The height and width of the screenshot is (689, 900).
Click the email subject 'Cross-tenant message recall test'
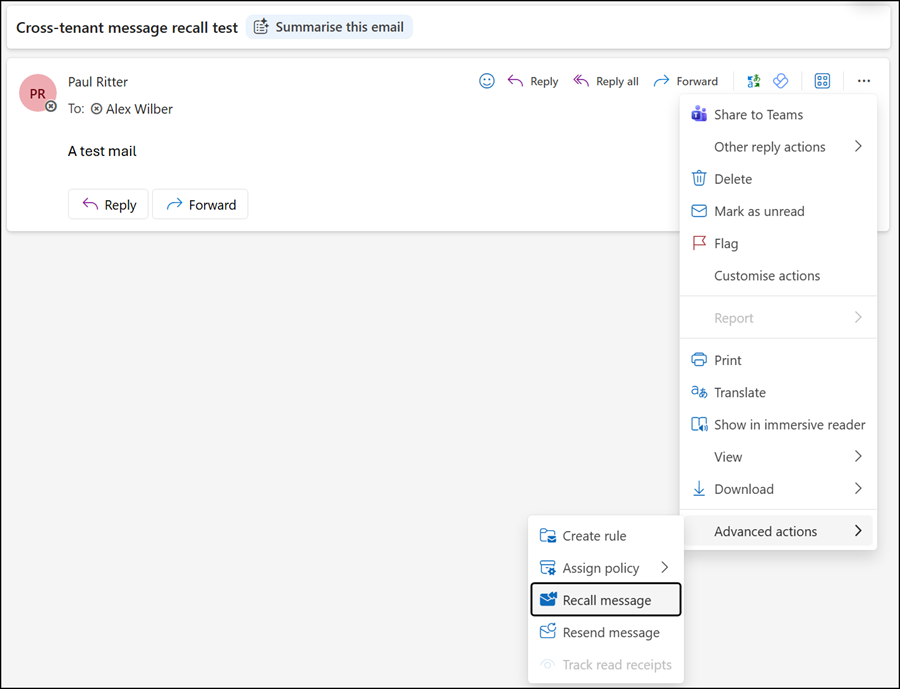coord(127,28)
